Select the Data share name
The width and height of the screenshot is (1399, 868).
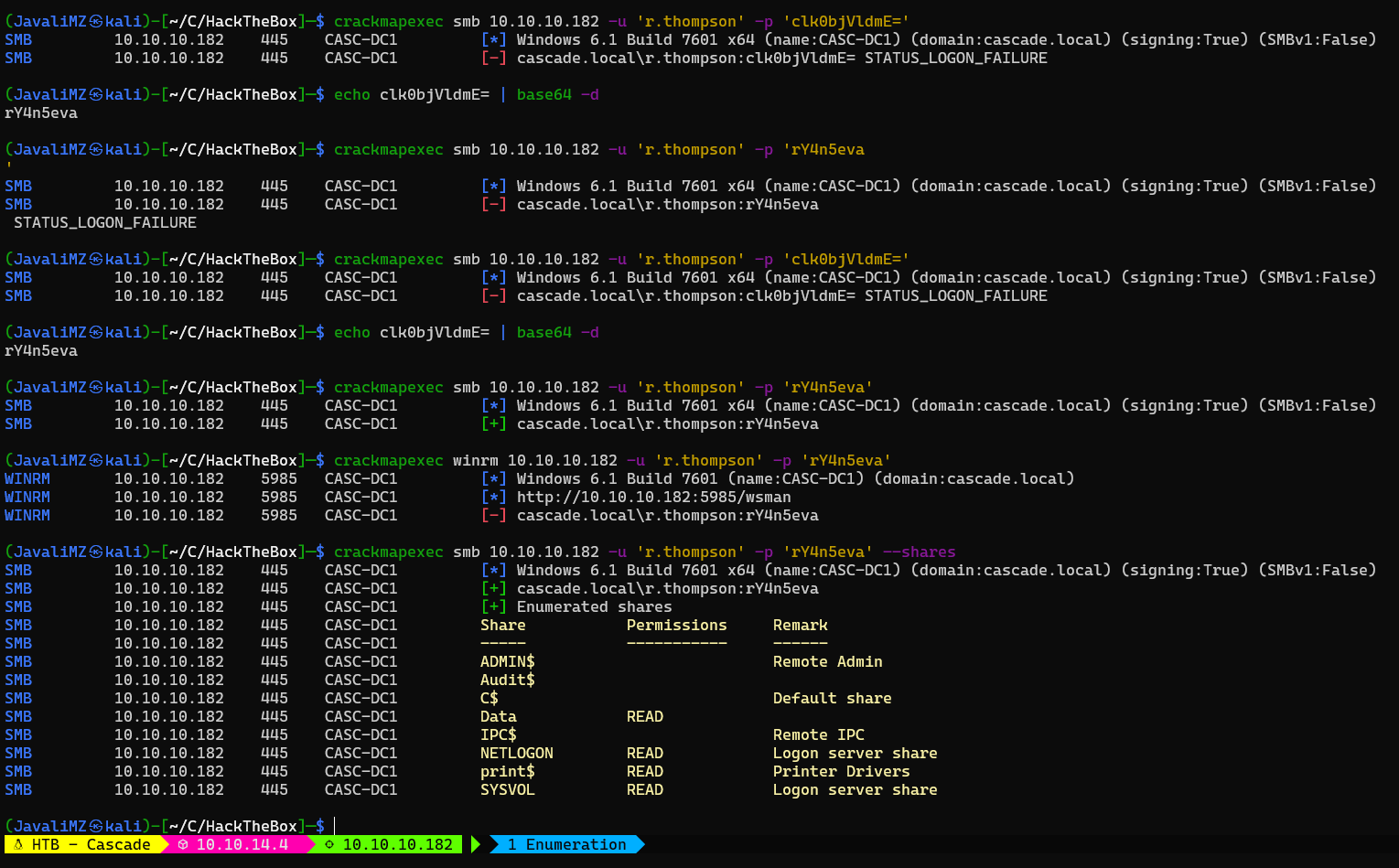click(x=499, y=716)
